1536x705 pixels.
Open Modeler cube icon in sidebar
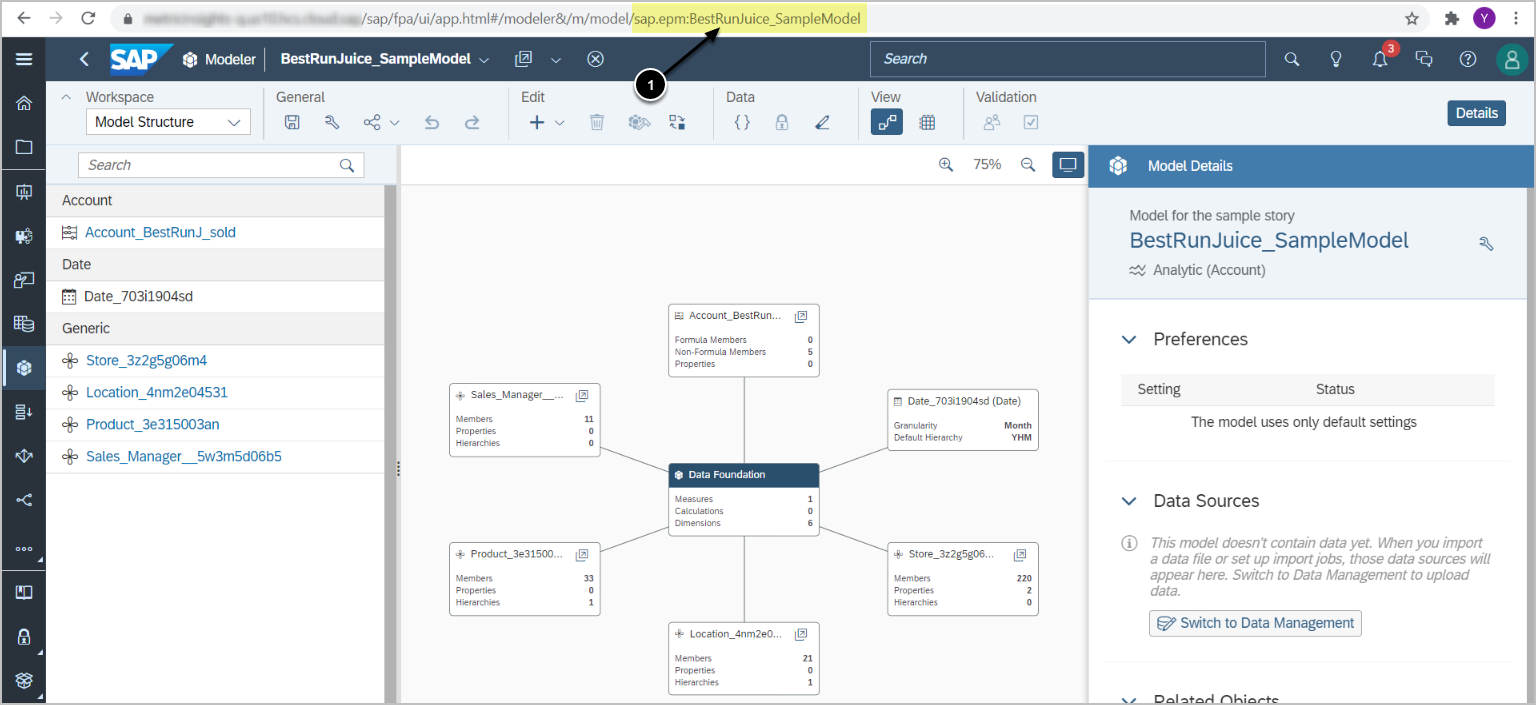pos(24,368)
